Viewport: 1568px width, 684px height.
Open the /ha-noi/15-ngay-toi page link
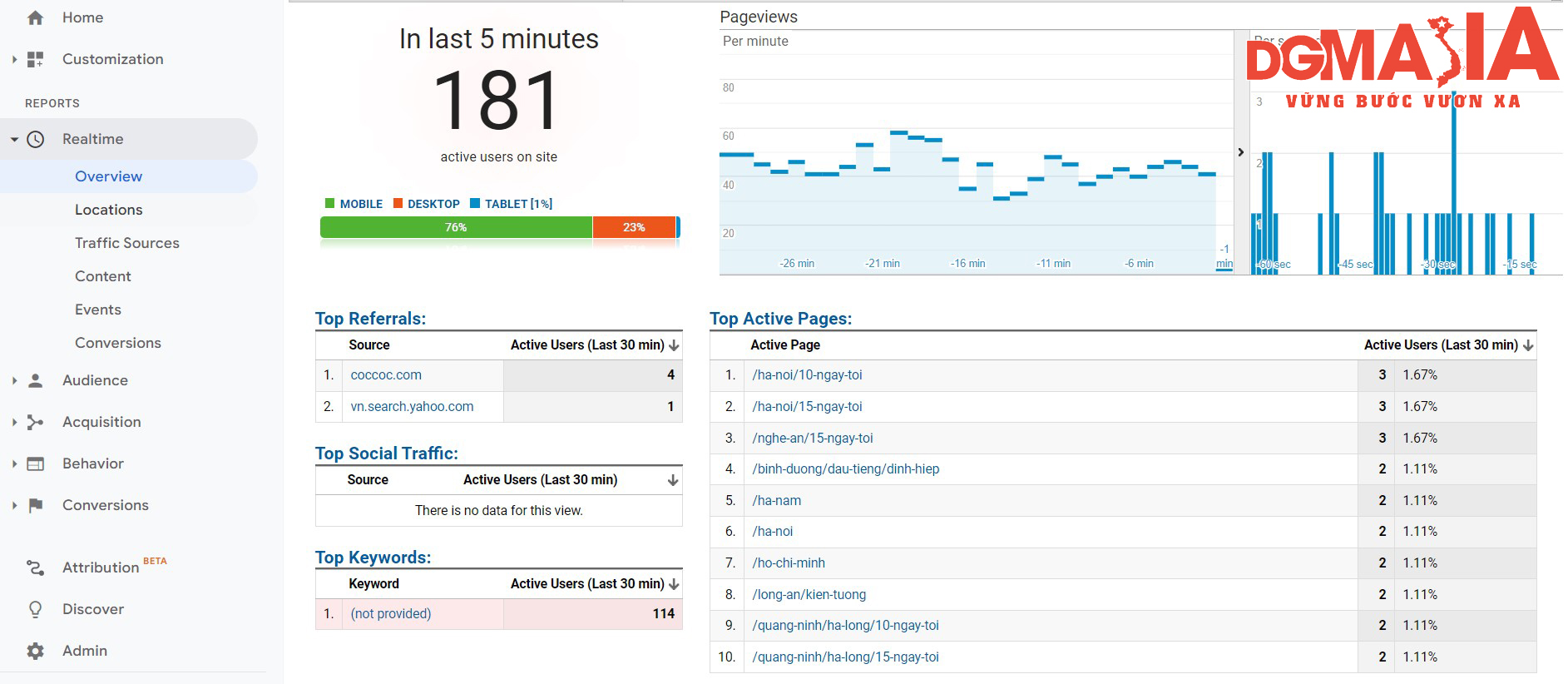pos(807,407)
